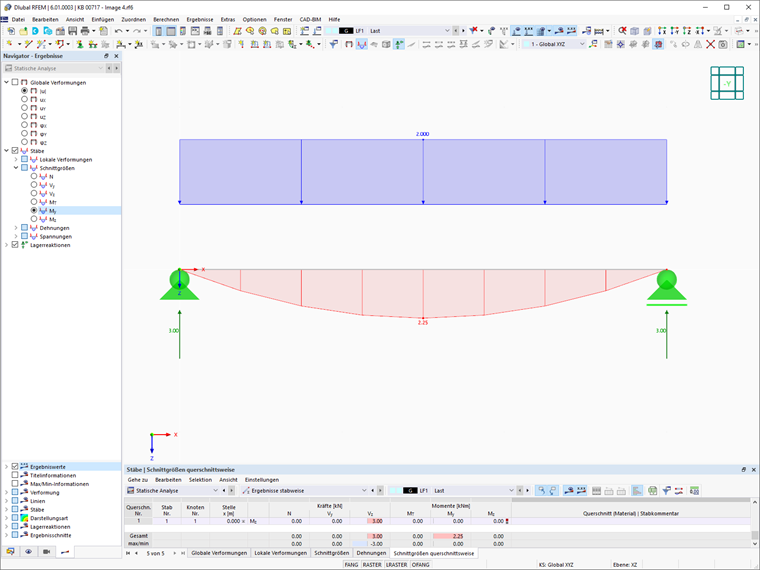The height and width of the screenshot is (570, 760).
Task: Click the redo arrow icon
Action: coord(137,31)
